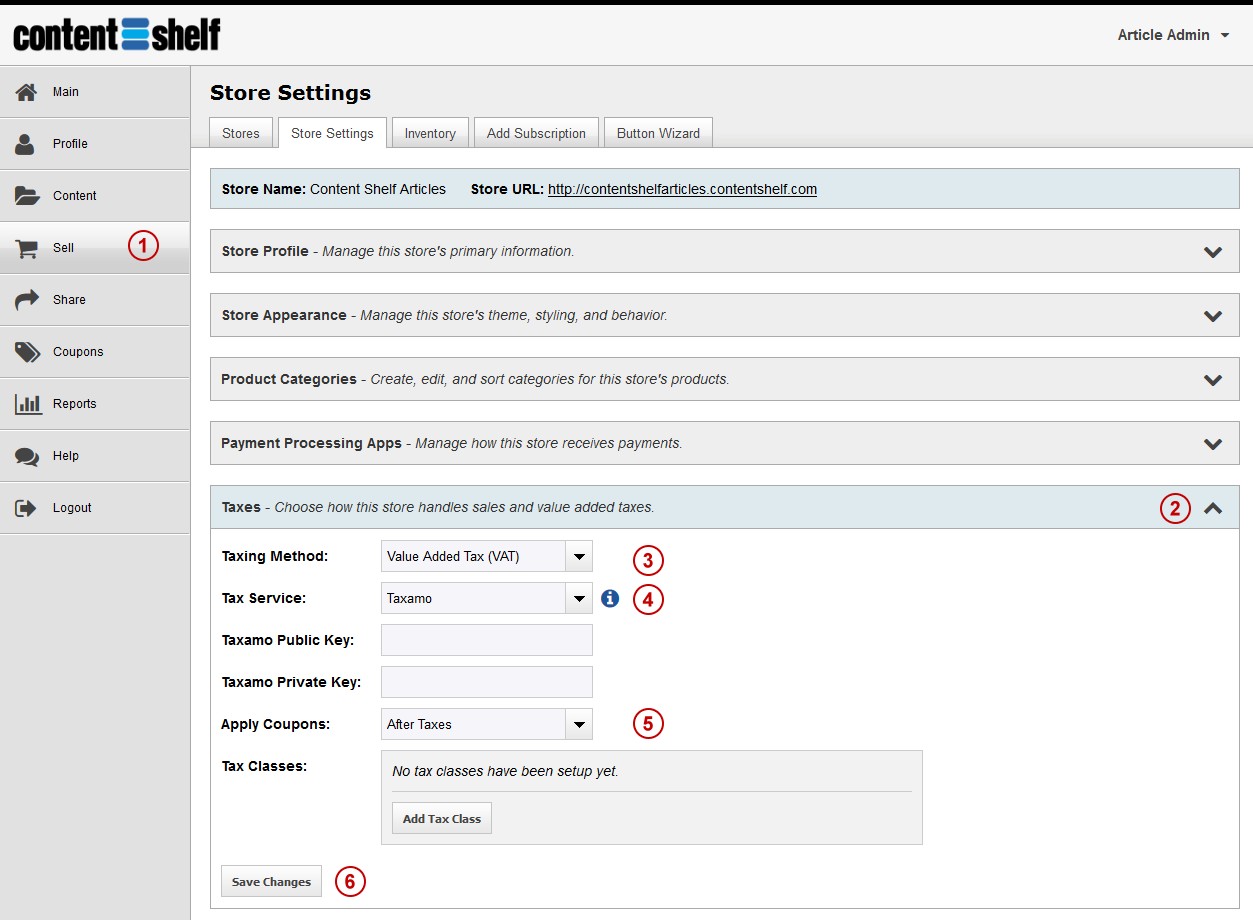Open the Taxing Method dropdown

(x=487, y=556)
